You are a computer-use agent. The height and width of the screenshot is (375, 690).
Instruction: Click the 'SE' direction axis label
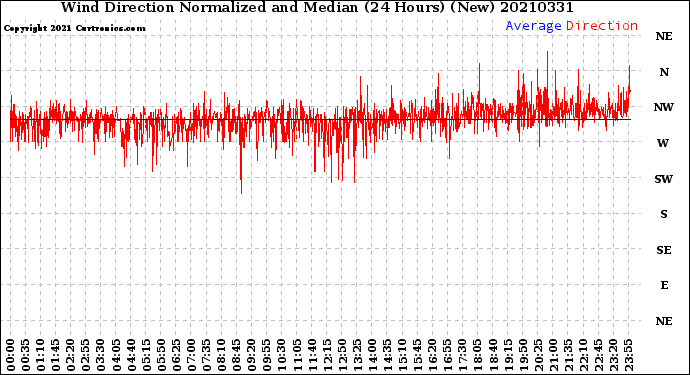[x=664, y=250]
